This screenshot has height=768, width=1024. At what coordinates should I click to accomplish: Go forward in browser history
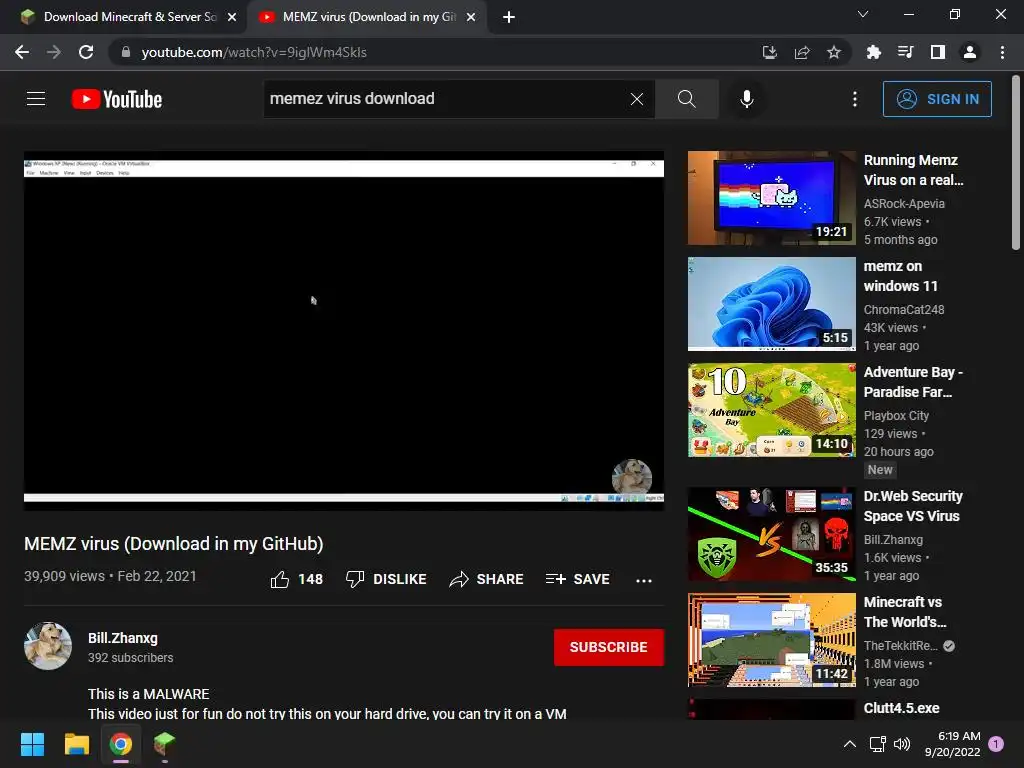(x=54, y=52)
